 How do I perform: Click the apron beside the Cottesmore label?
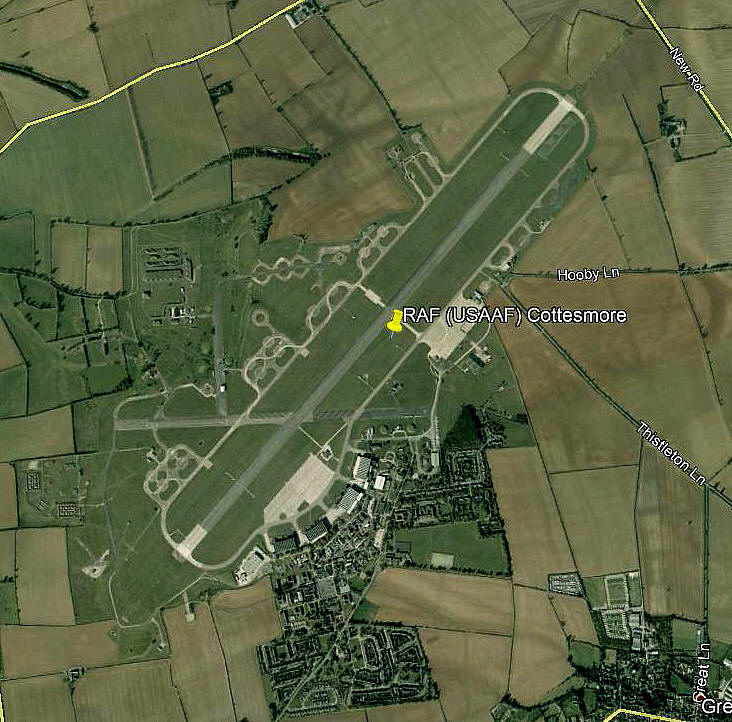[447, 332]
